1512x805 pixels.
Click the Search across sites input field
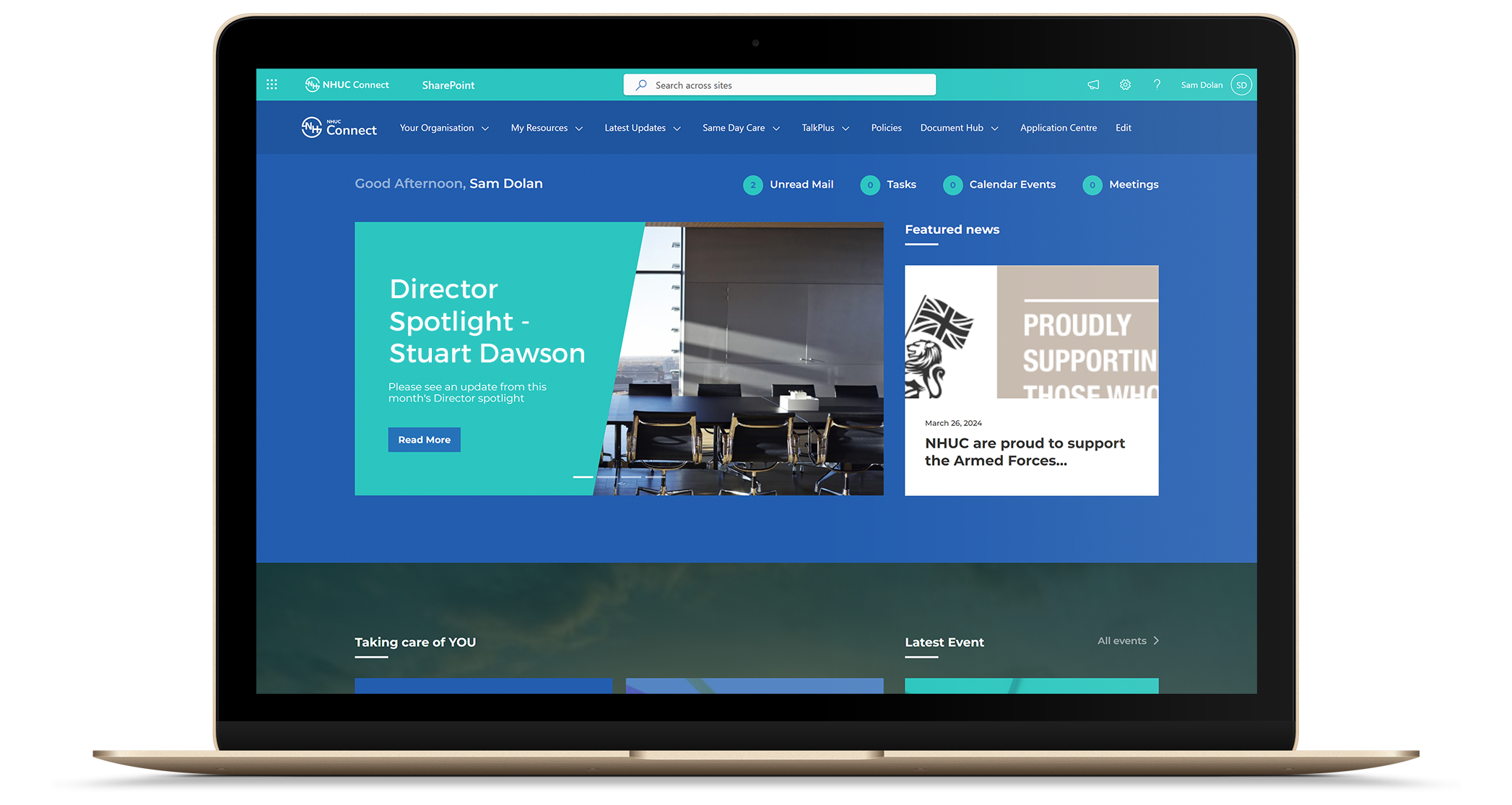coord(780,85)
